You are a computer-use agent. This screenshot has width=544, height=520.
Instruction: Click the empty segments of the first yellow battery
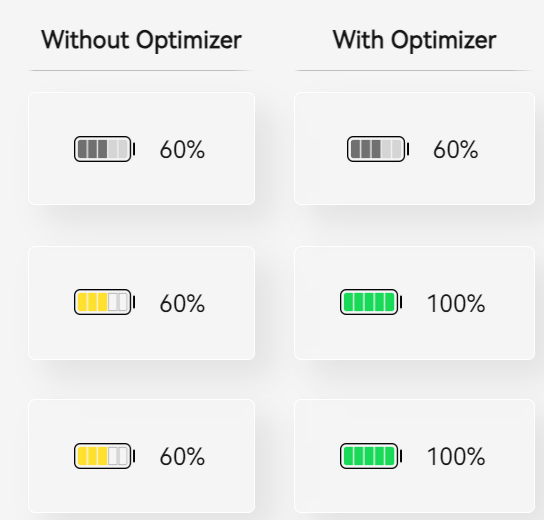[118, 302]
